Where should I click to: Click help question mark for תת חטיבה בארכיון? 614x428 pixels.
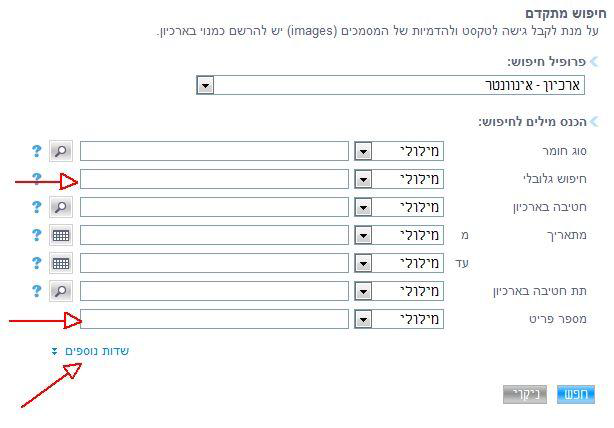tap(36, 291)
